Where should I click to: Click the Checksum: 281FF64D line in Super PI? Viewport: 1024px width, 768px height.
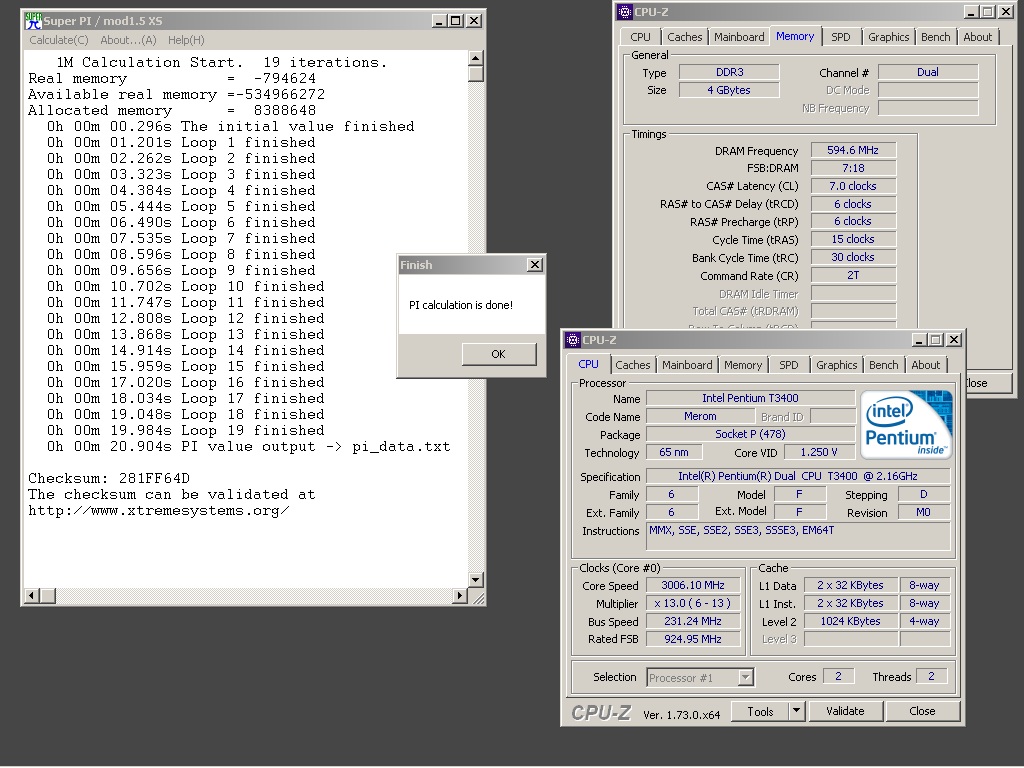click(x=109, y=479)
